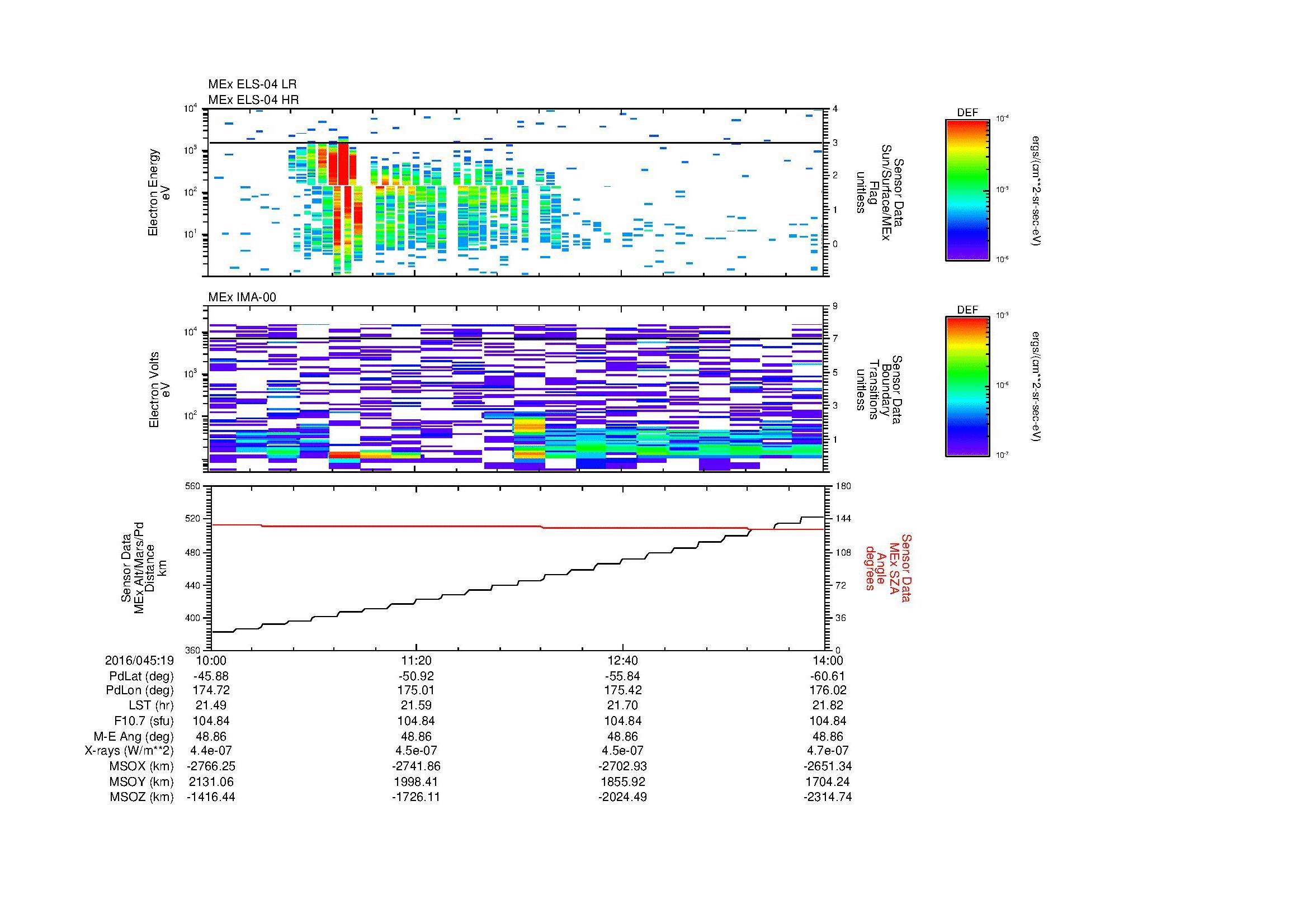1308x924 pixels.
Task: Click the MSOY value 1704.24
Action: (828, 781)
